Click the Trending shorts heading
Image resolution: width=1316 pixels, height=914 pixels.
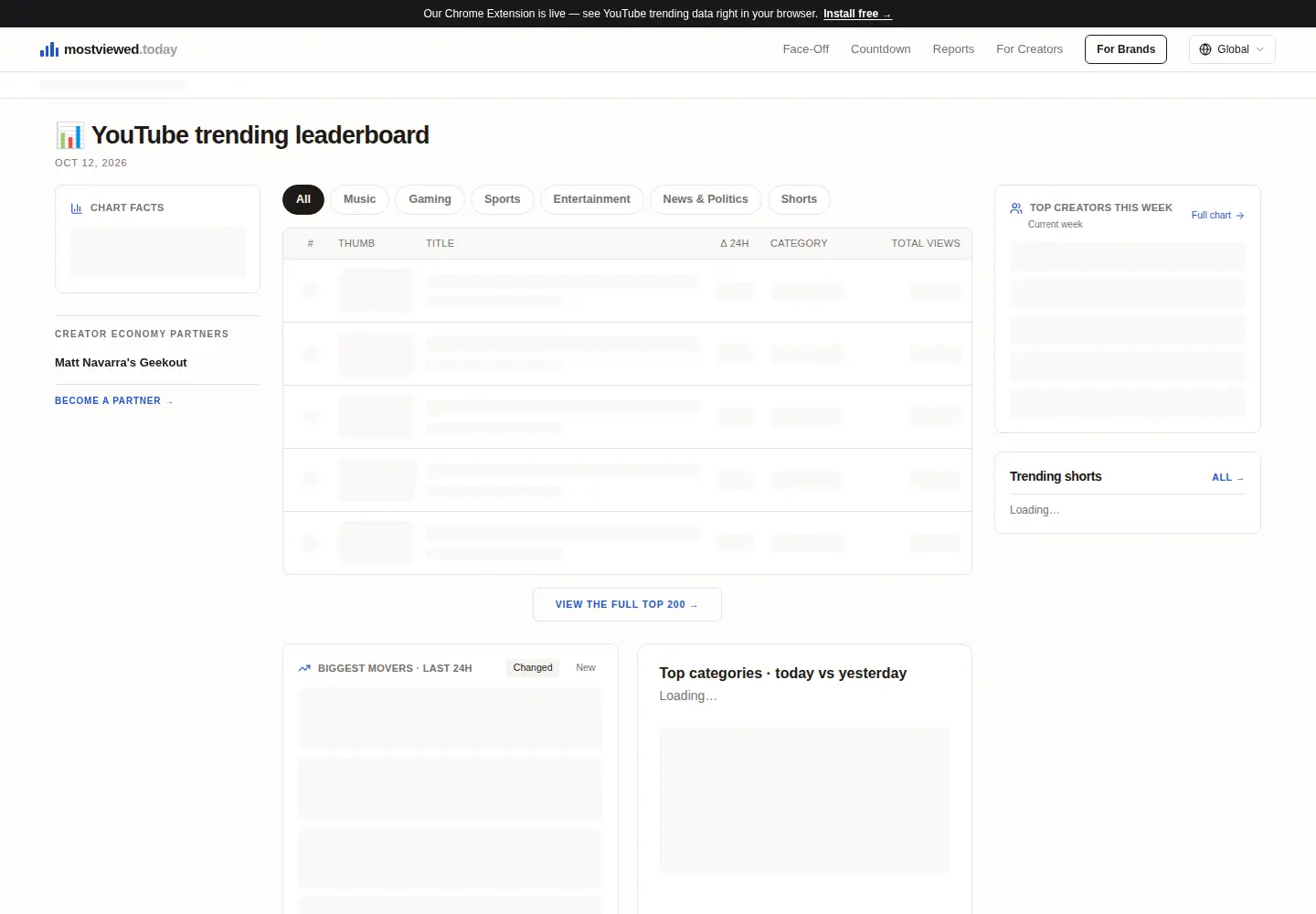click(1056, 476)
